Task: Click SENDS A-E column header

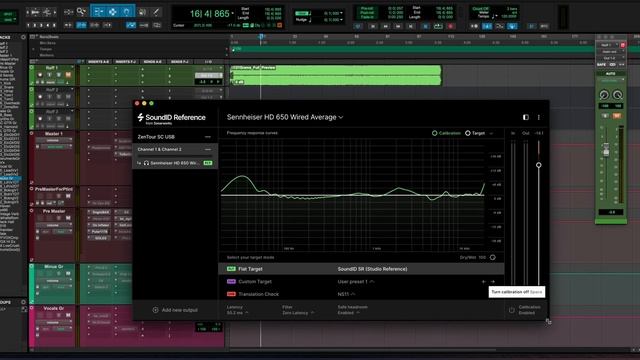Action: click(152, 62)
